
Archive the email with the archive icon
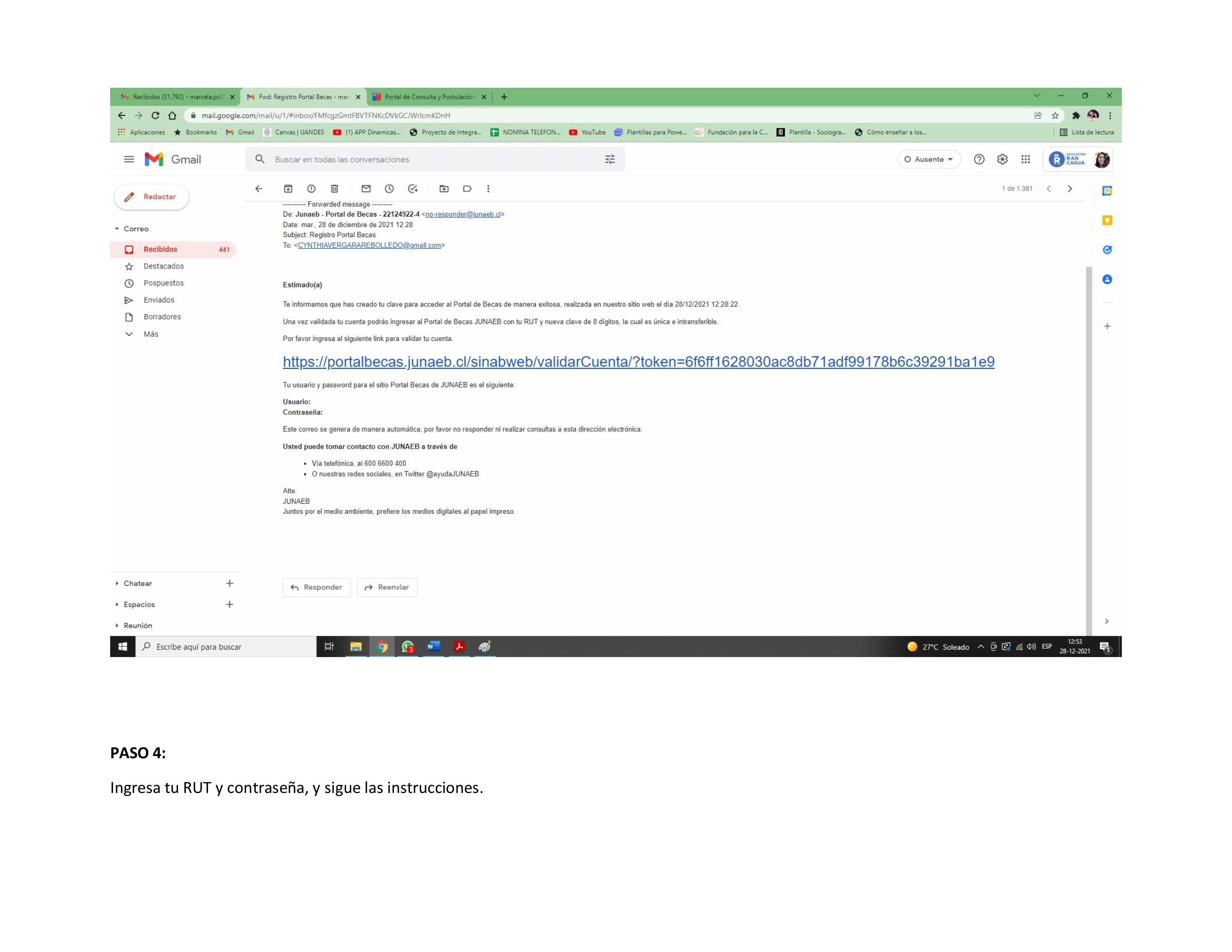pyautogui.click(x=288, y=189)
